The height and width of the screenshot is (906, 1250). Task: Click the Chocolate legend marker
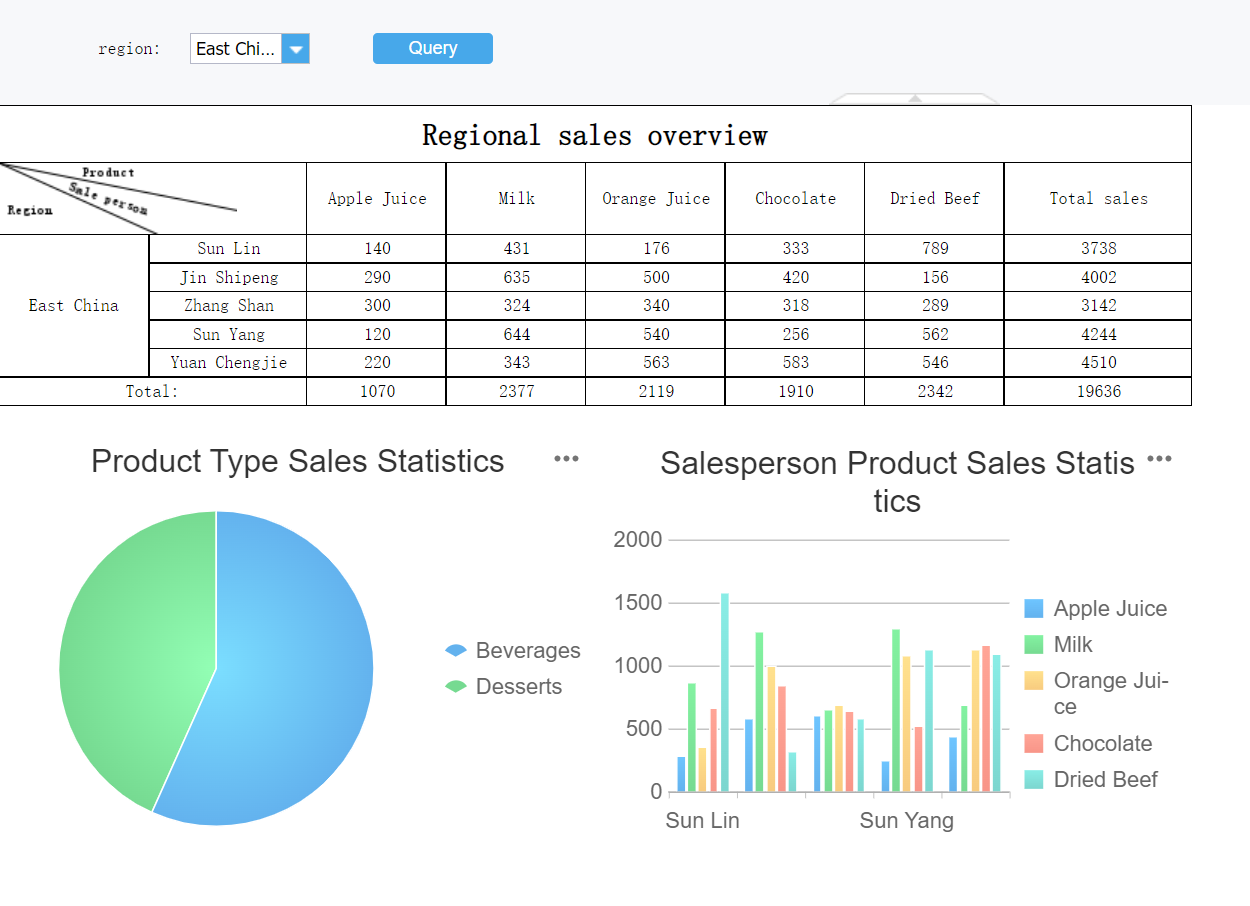click(1032, 744)
